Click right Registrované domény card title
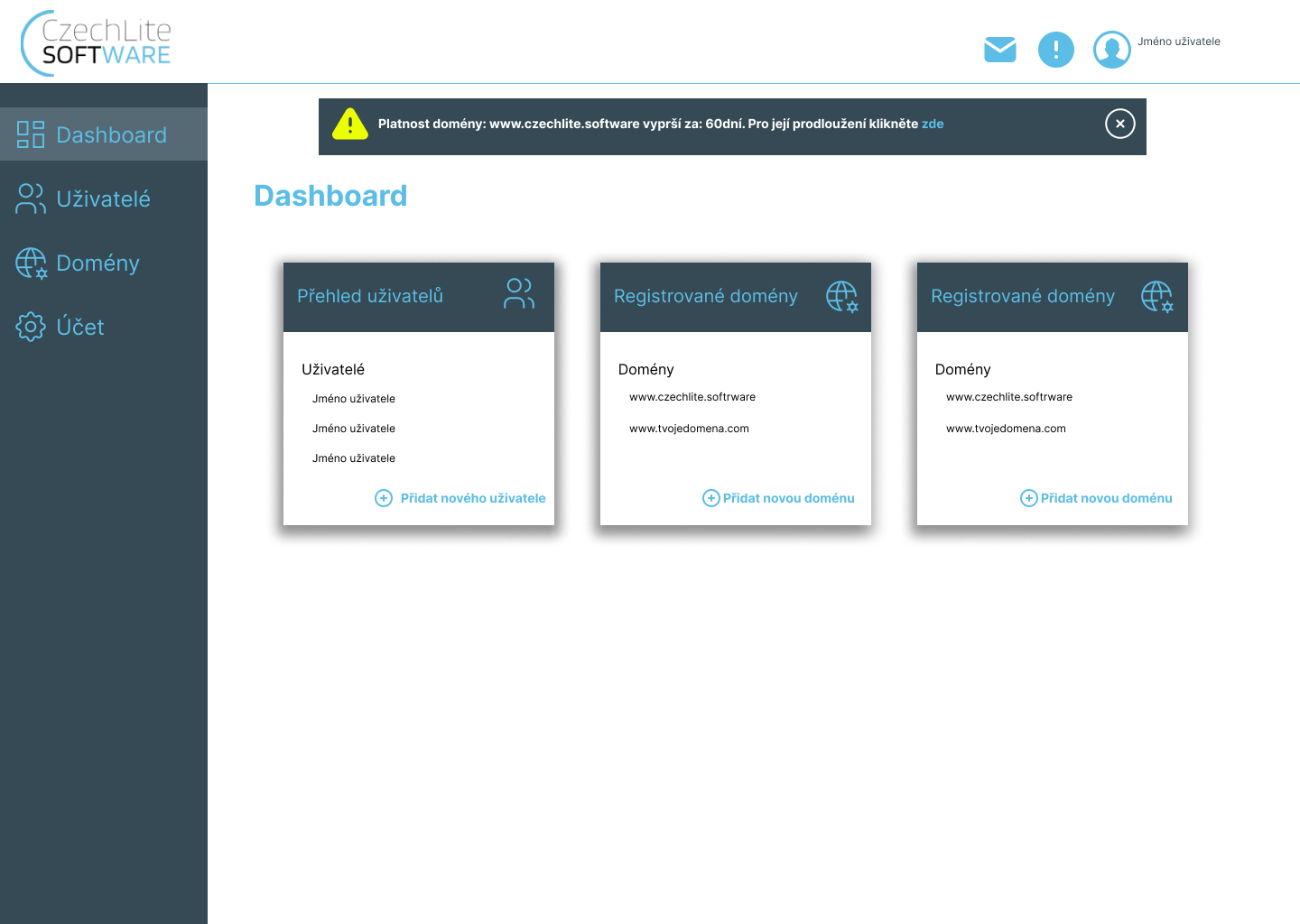The image size is (1300, 924). click(x=1023, y=296)
